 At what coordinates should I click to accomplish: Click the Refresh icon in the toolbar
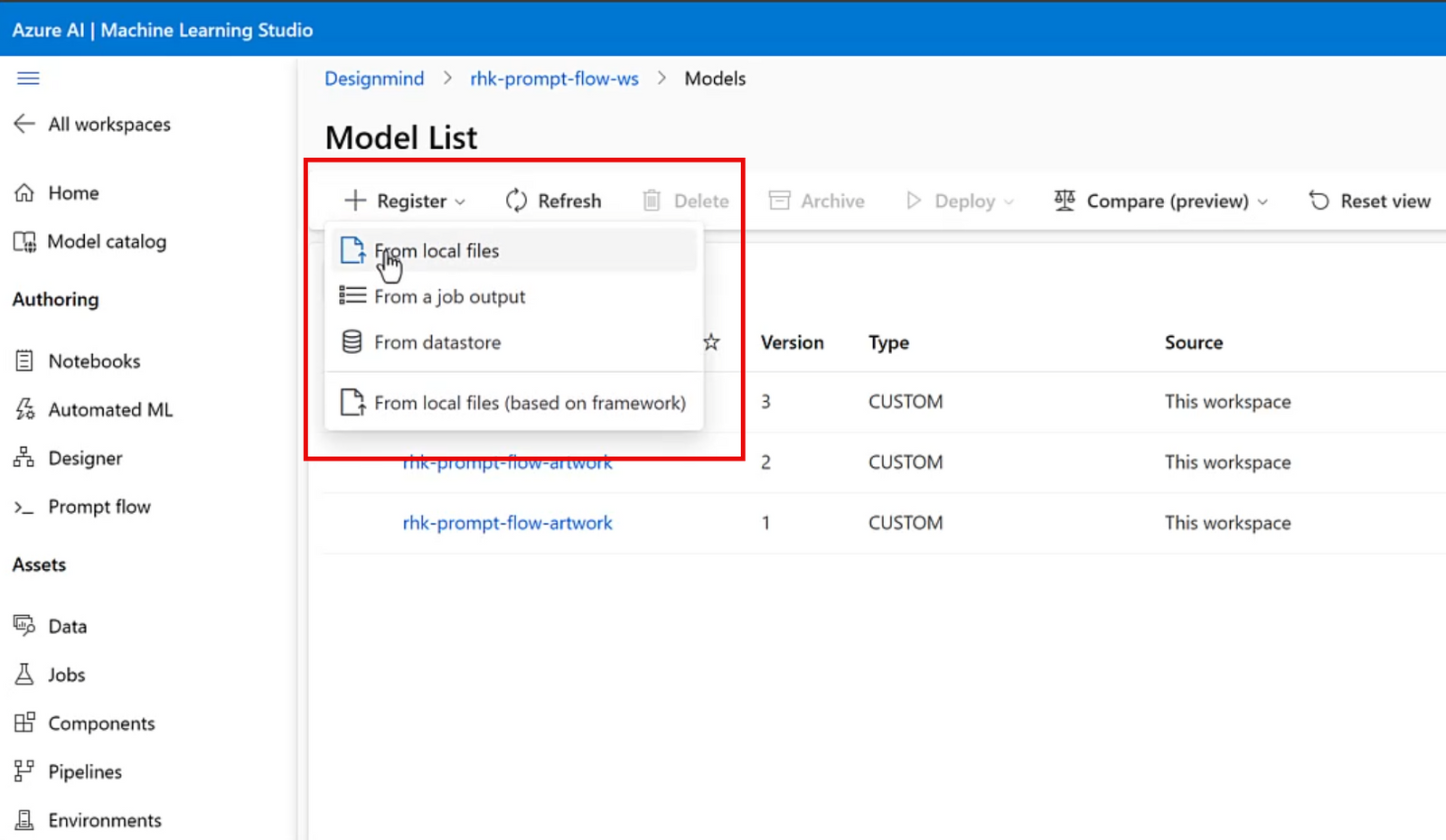515,201
